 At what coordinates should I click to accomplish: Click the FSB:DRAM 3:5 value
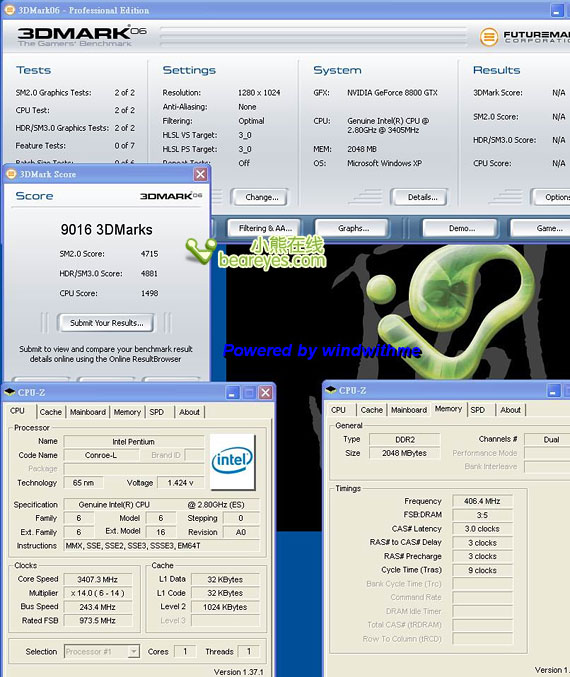coord(482,515)
